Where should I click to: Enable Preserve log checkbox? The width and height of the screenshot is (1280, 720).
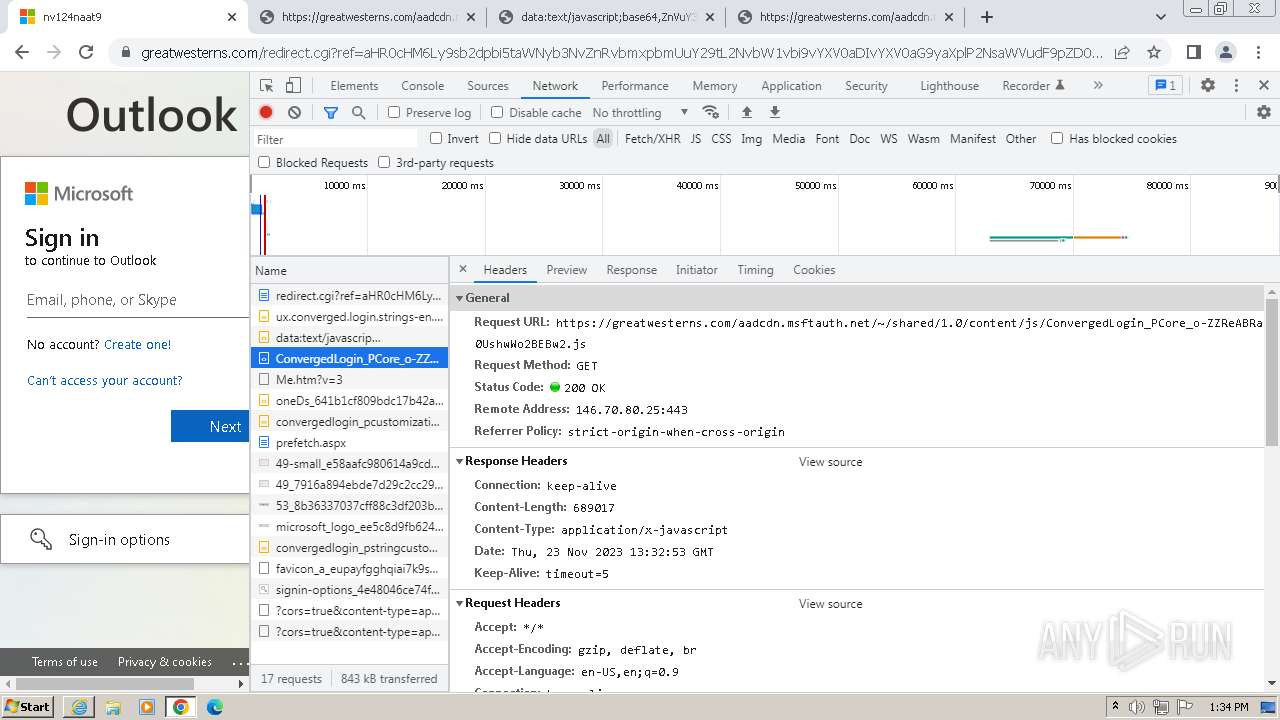pos(394,112)
